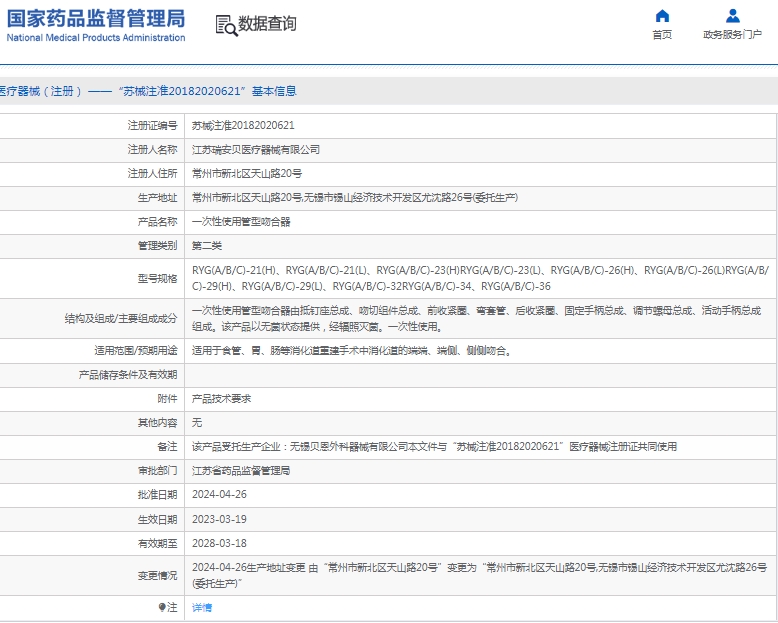Click the 注册证编号 row label

click(x=152, y=125)
